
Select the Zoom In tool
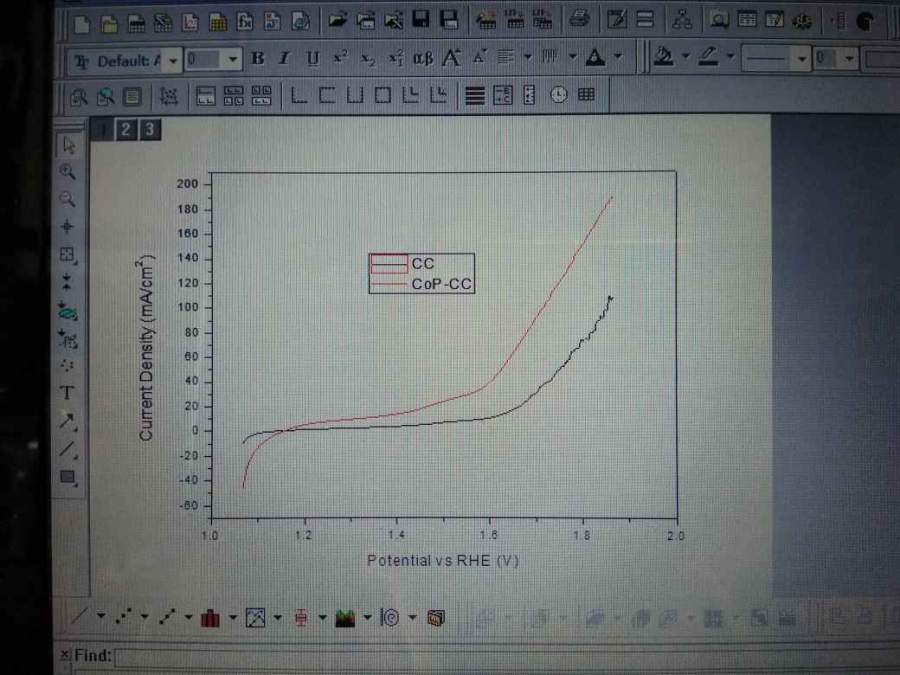tap(67, 172)
